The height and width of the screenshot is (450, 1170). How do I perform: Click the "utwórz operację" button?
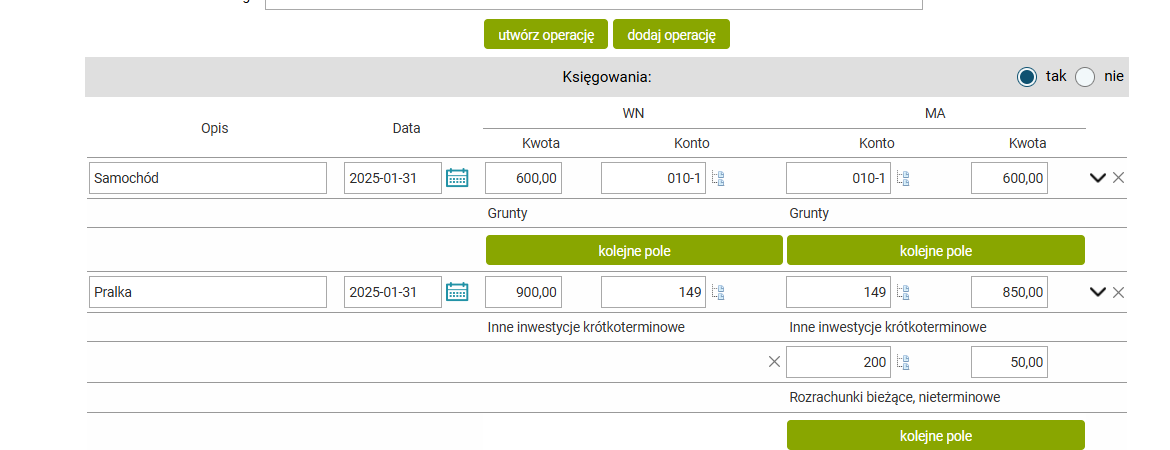546,35
